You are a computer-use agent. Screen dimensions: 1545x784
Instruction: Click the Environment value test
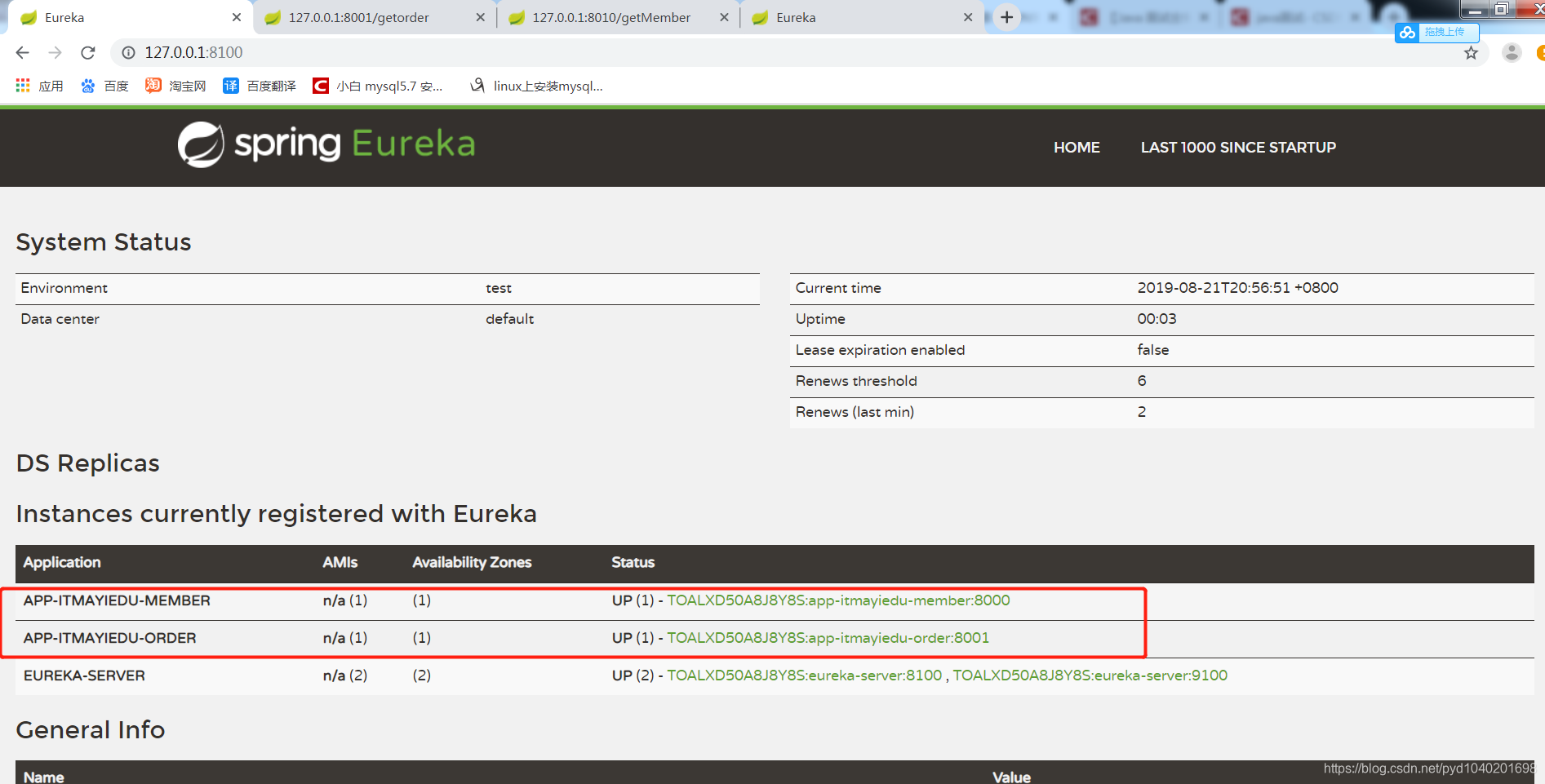499,288
